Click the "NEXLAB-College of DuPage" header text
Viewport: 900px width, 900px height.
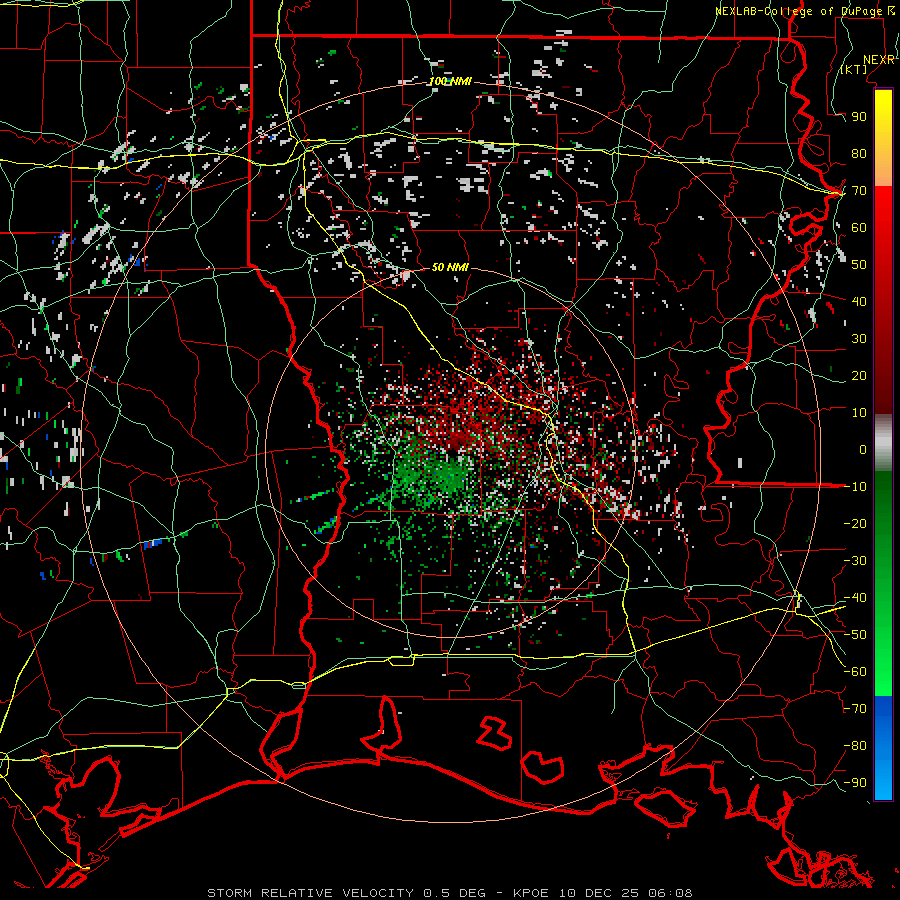point(798,11)
